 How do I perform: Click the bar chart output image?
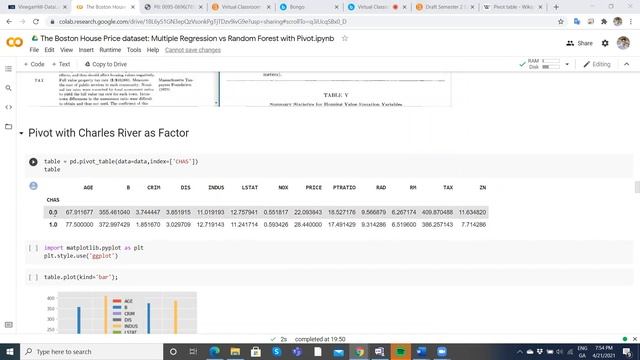click(x=121, y=313)
